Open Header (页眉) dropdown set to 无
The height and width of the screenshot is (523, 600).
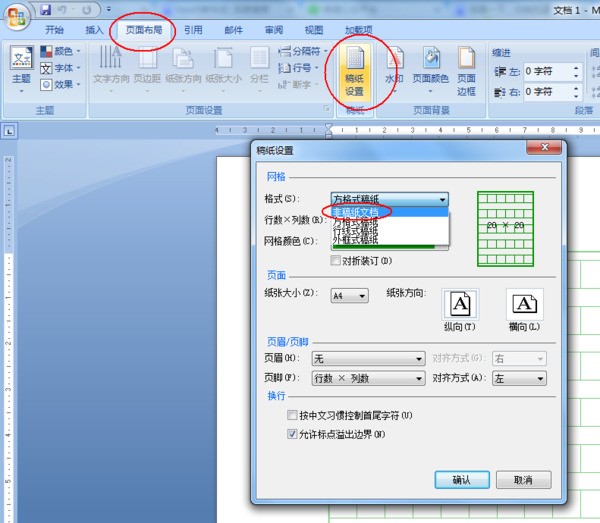[x=368, y=358]
